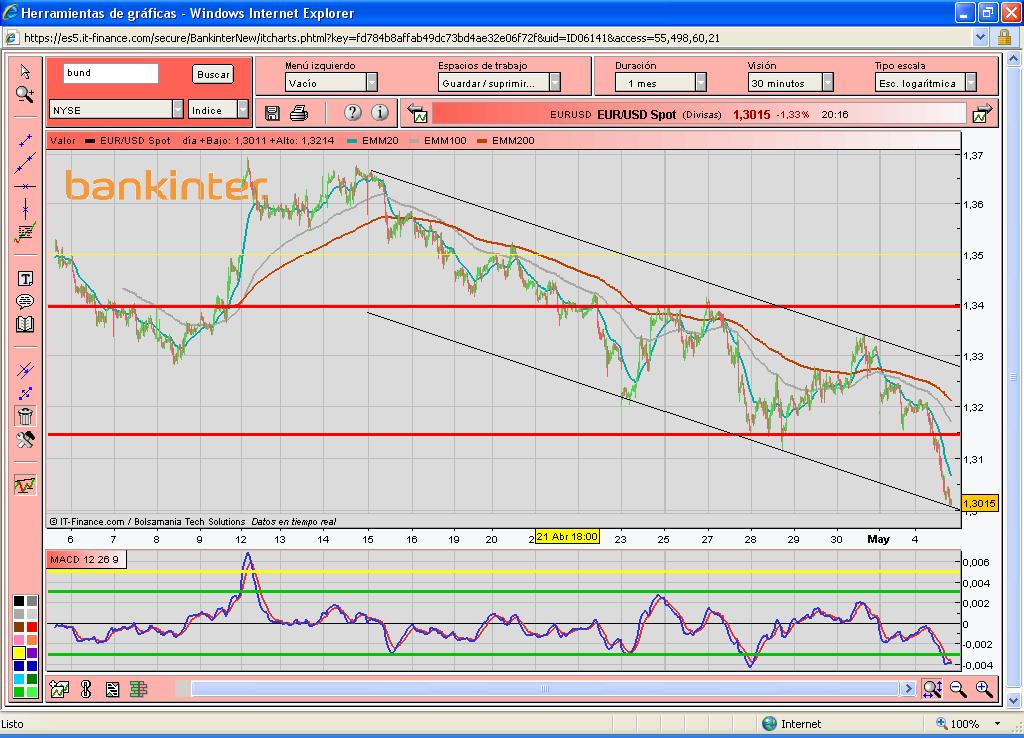Image resolution: width=1024 pixels, height=738 pixels.
Task: Click the search field containing 'bund'
Action: pyautogui.click(x=110, y=73)
